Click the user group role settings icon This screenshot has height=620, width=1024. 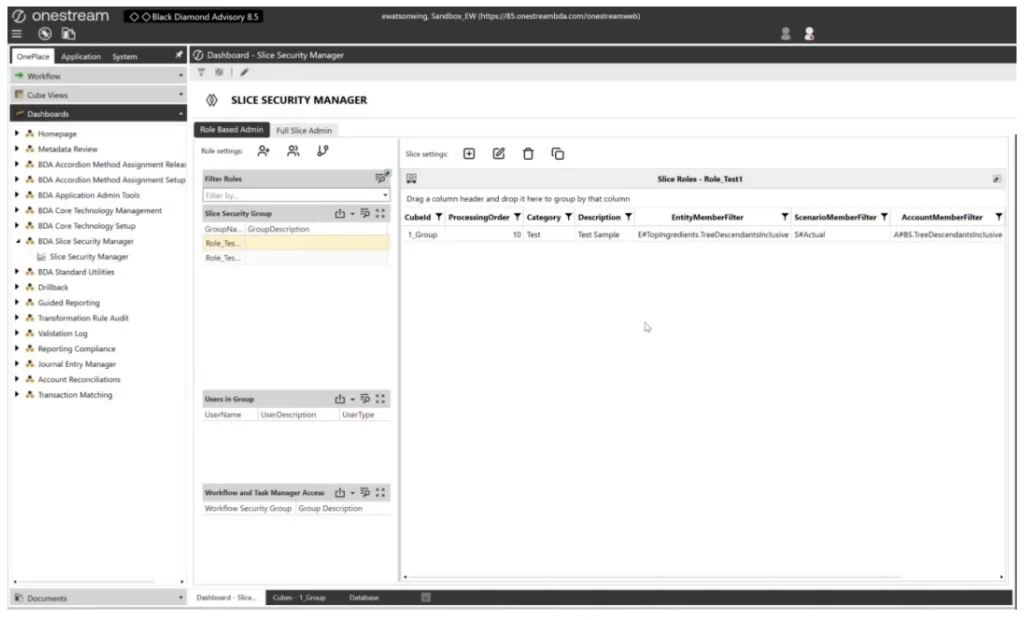click(x=293, y=151)
